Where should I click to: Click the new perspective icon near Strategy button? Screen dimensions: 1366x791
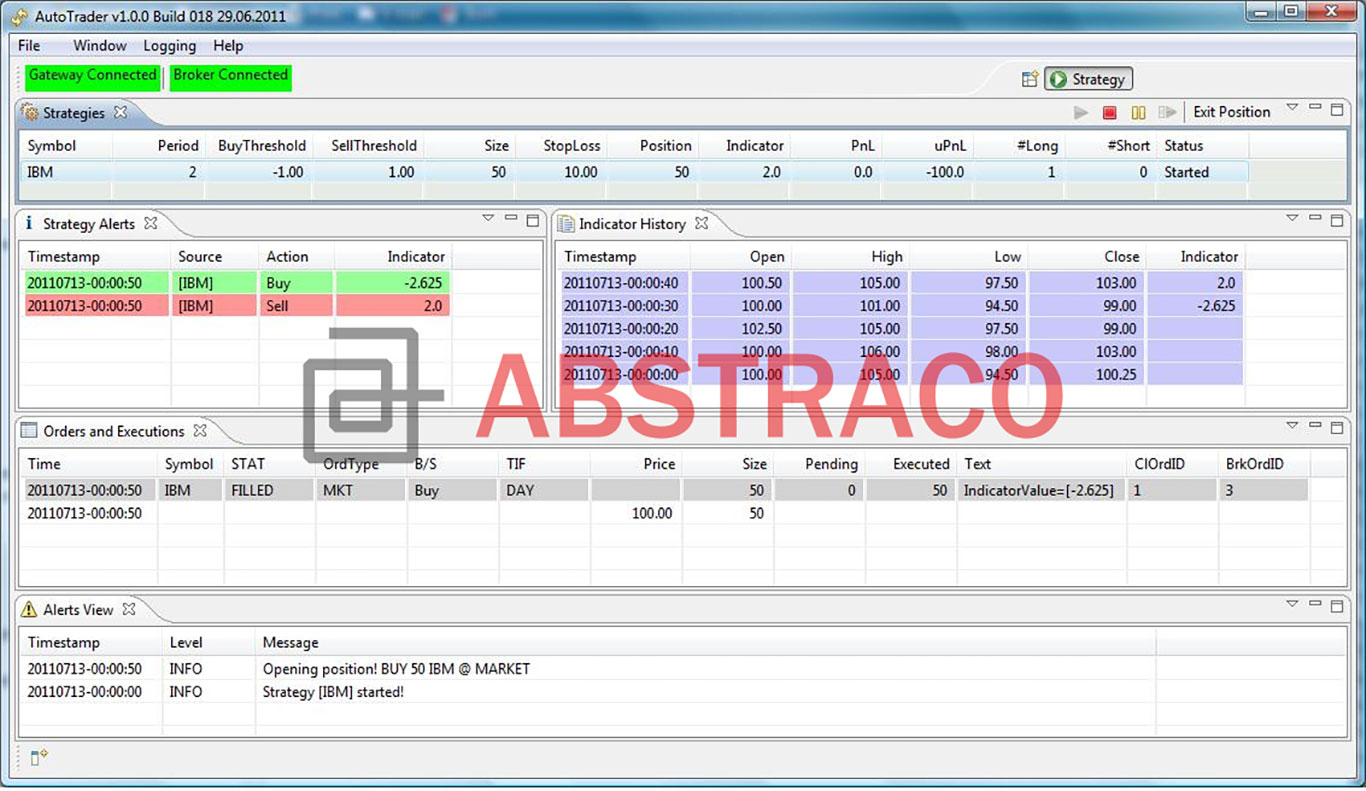1031,78
